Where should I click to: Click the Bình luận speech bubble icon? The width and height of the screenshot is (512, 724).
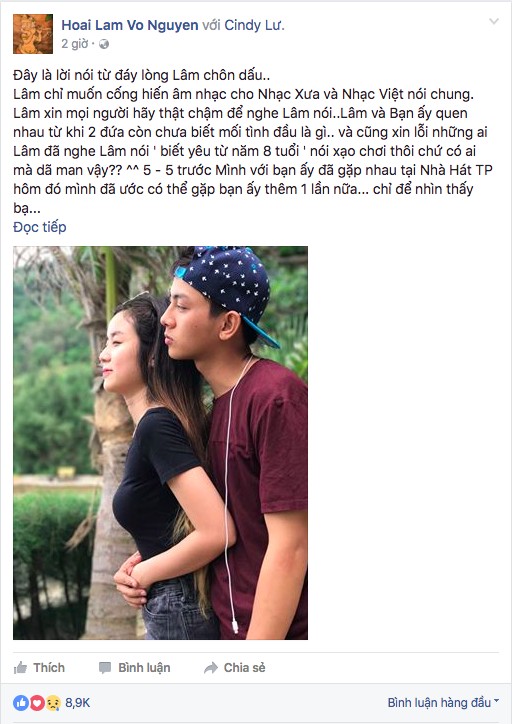coord(105,668)
